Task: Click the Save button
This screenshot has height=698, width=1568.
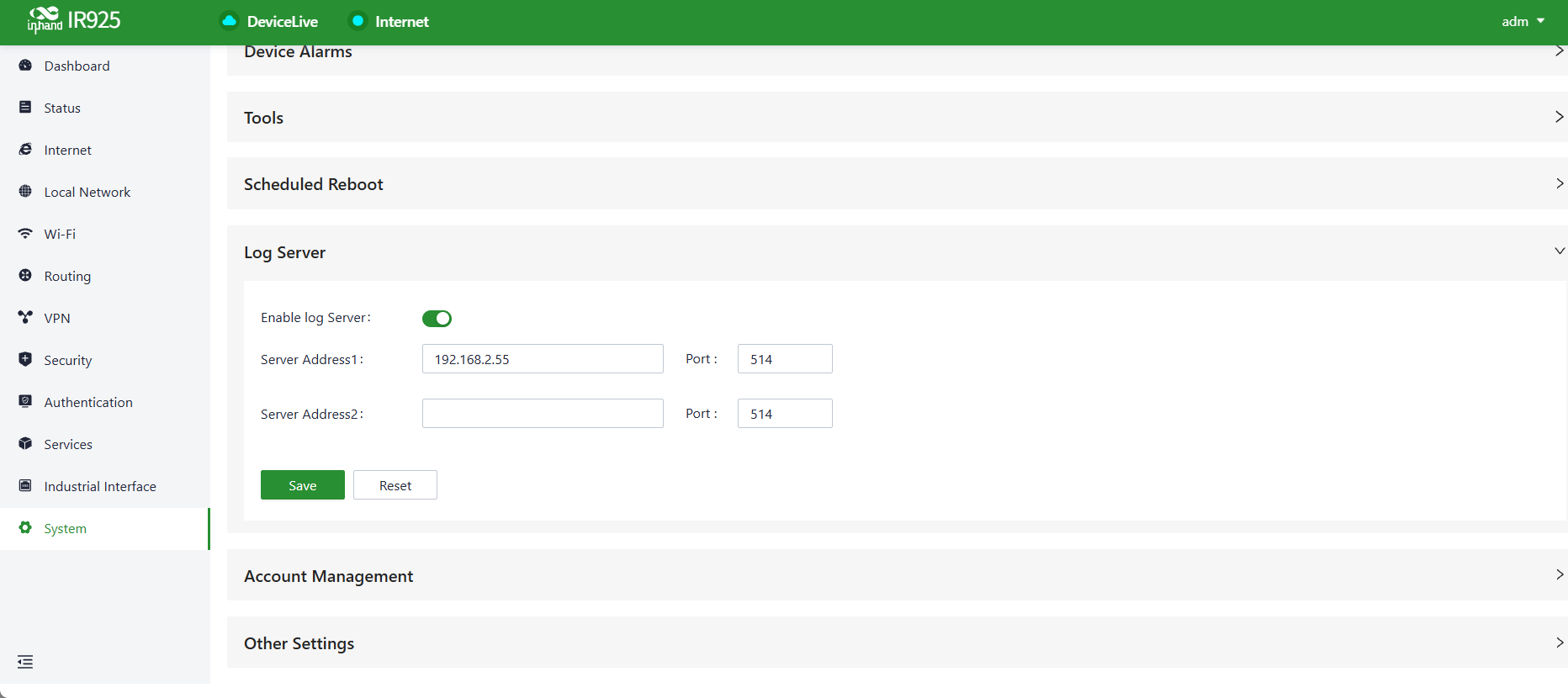Action: (x=303, y=485)
